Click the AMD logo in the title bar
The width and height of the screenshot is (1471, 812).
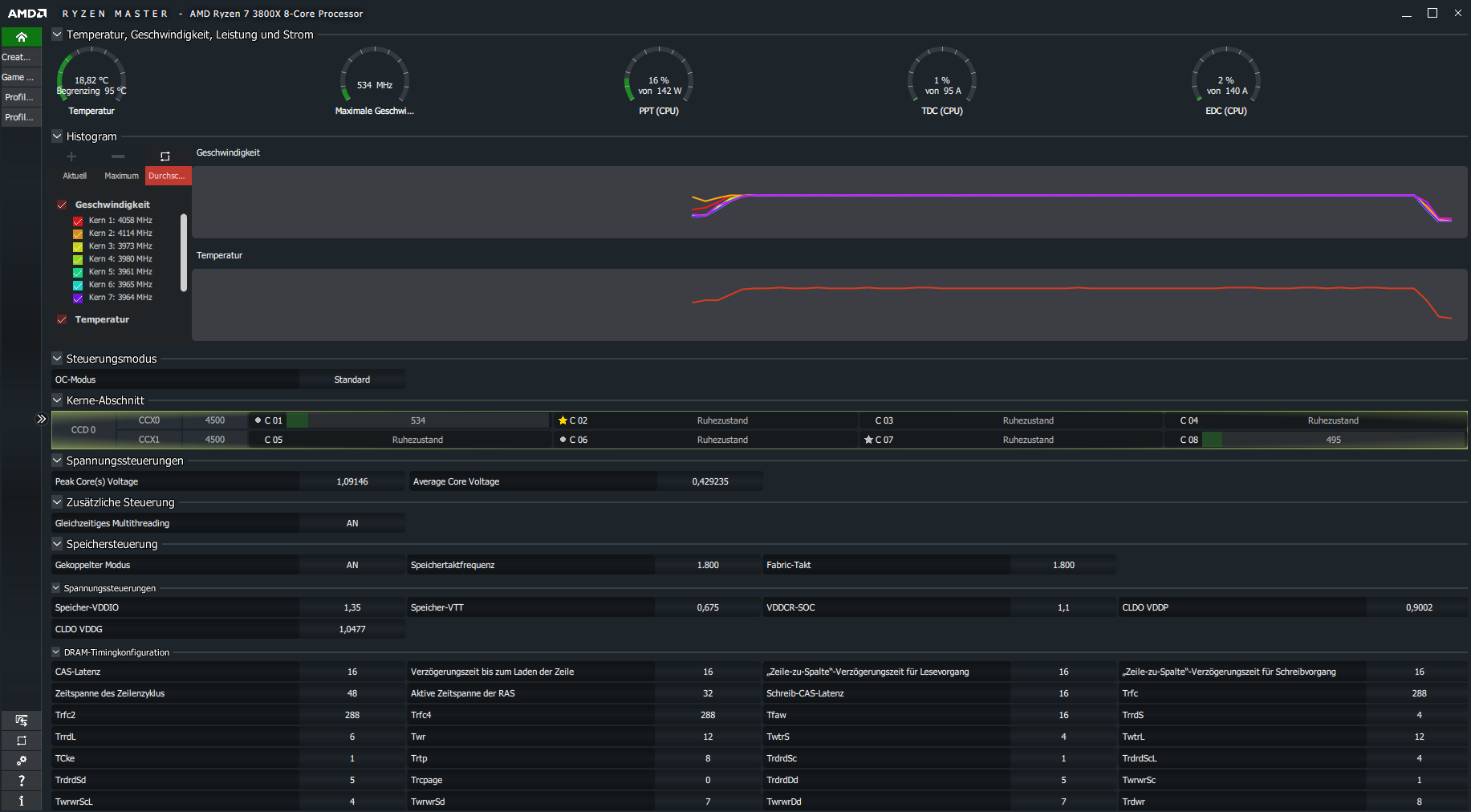[x=27, y=14]
